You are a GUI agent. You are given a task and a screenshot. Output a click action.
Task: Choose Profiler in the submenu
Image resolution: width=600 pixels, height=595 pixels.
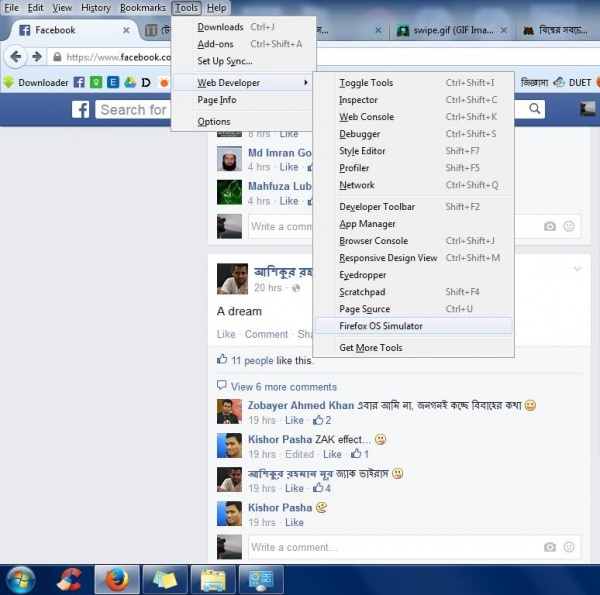tap(413, 168)
